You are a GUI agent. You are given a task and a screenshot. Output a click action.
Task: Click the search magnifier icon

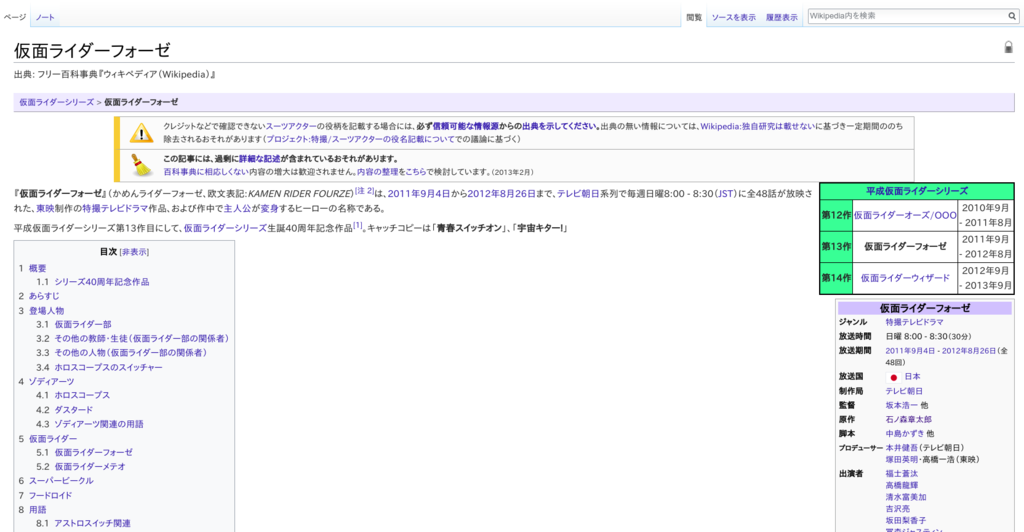1012,16
